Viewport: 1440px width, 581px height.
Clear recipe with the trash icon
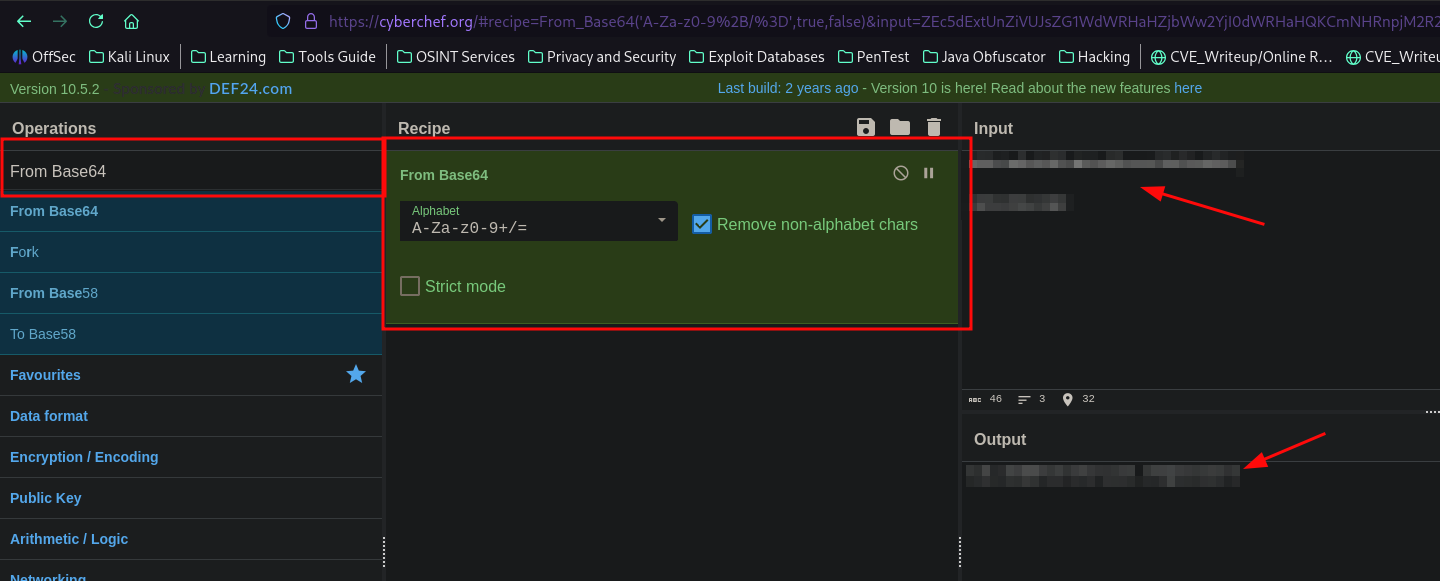coord(934,127)
